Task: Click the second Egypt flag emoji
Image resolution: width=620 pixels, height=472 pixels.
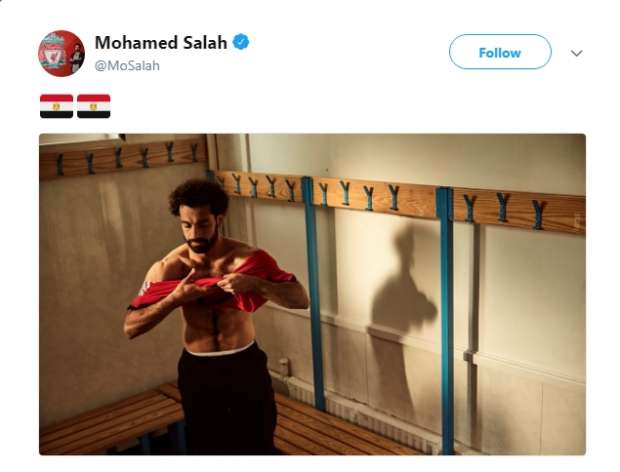Action: click(94, 106)
